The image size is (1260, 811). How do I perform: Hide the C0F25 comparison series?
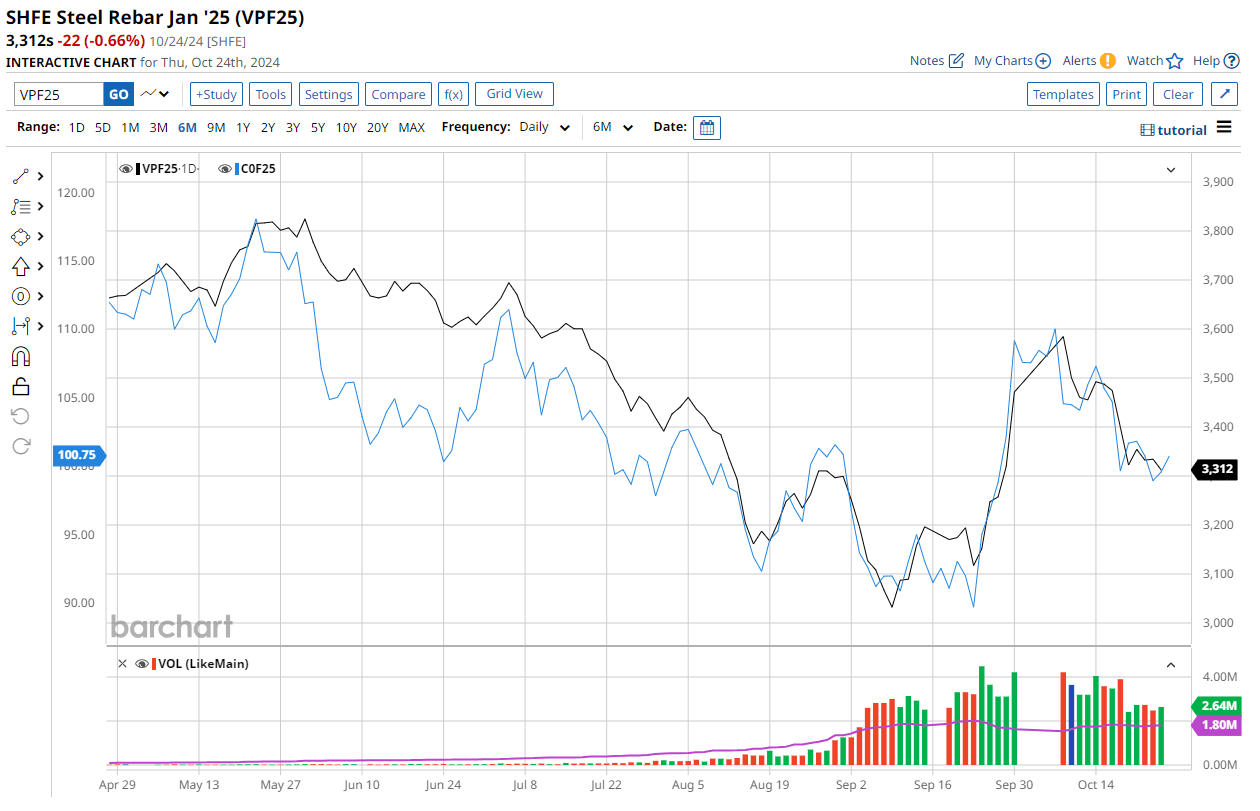click(x=225, y=168)
